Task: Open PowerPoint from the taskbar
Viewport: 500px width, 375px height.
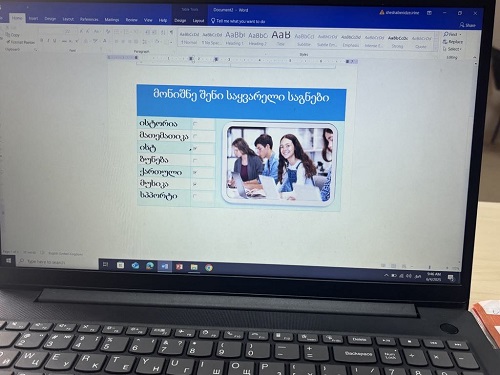Action: coord(179,267)
